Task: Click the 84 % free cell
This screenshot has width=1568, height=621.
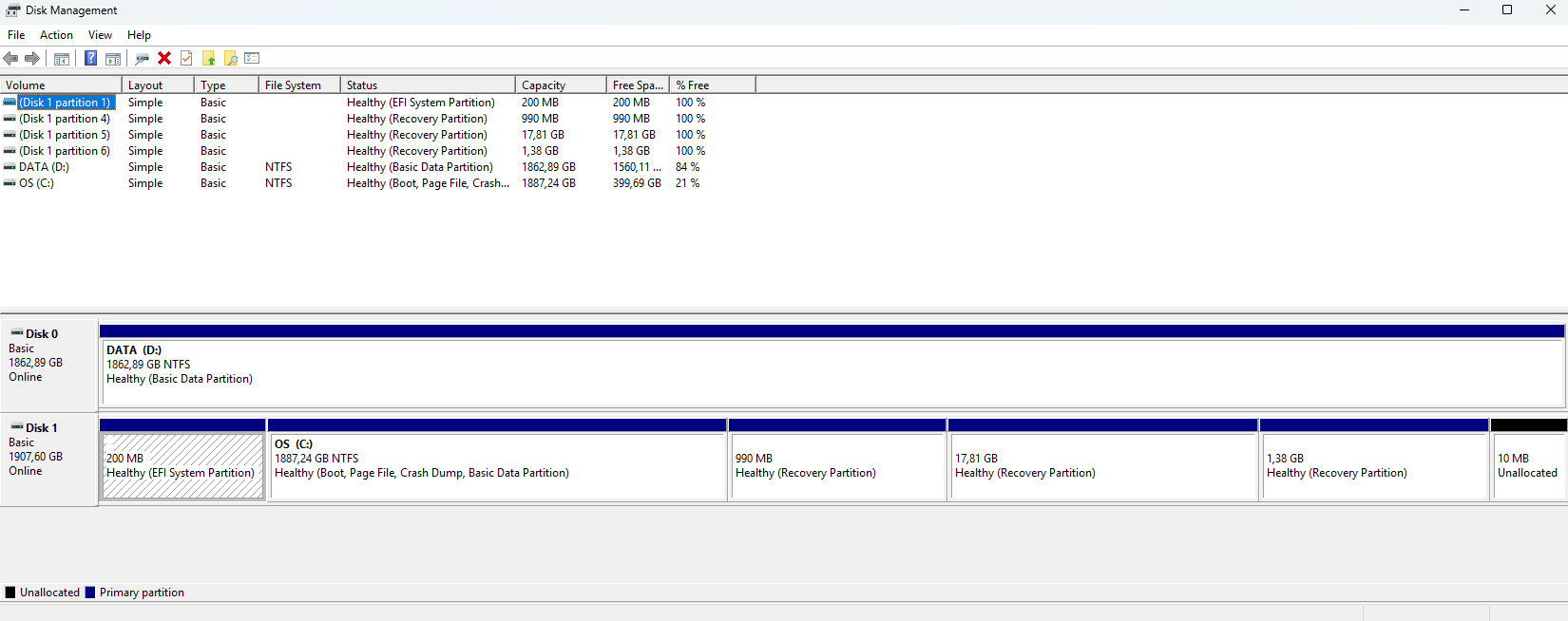Action: [x=688, y=167]
